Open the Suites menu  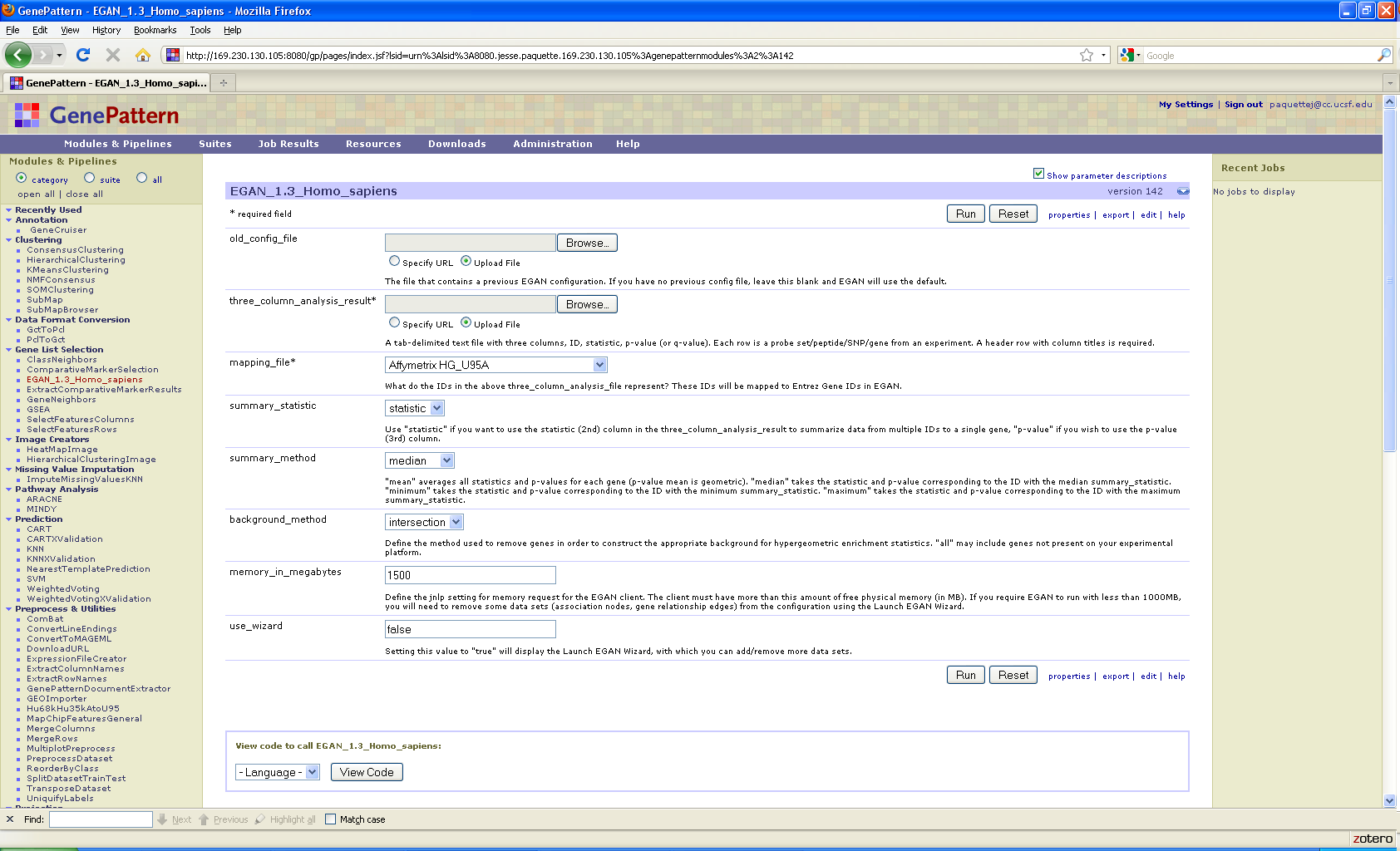[x=215, y=144]
